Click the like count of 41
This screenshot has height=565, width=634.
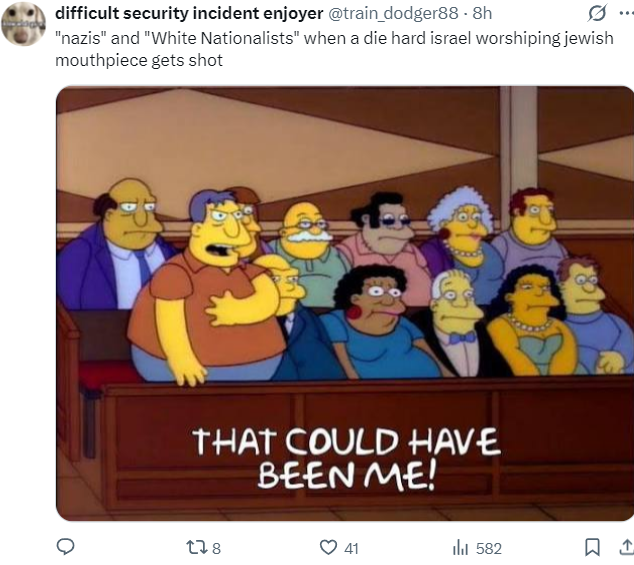click(x=351, y=548)
